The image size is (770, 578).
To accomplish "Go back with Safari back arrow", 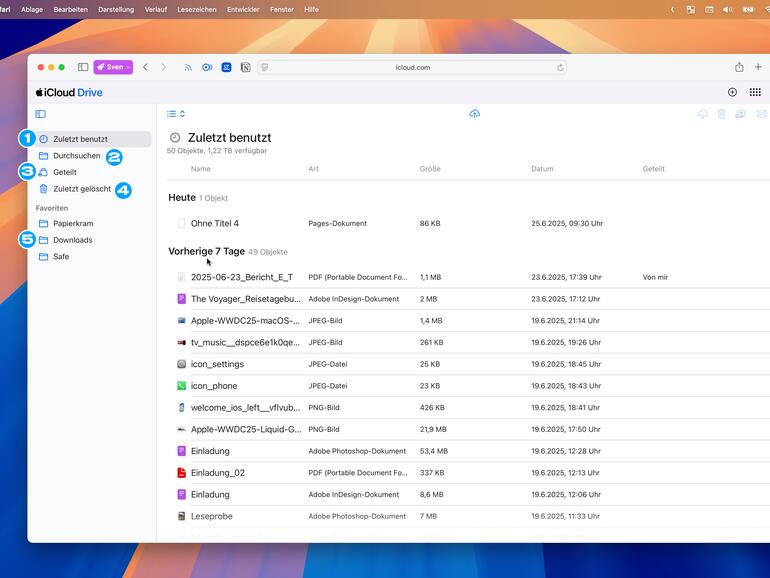I will pos(145,67).
